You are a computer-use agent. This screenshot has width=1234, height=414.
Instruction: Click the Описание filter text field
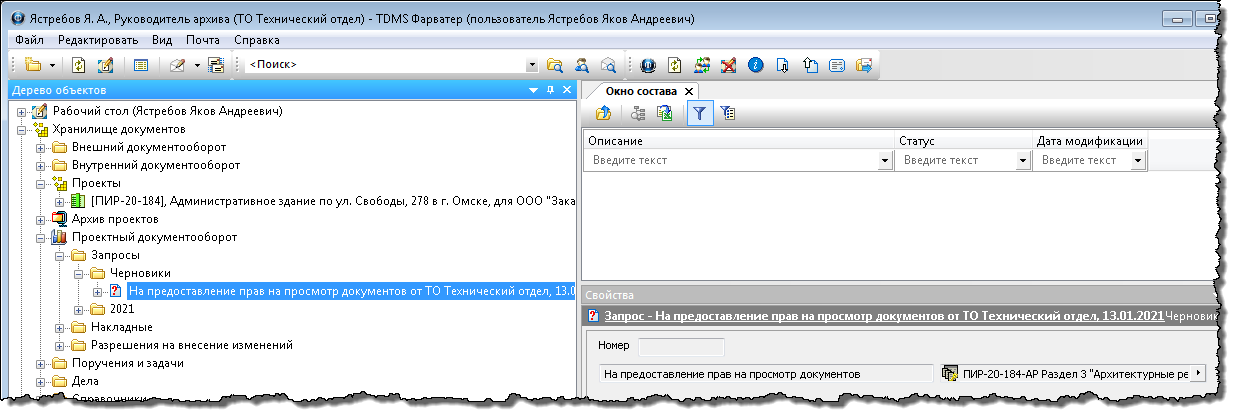[731, 160]
